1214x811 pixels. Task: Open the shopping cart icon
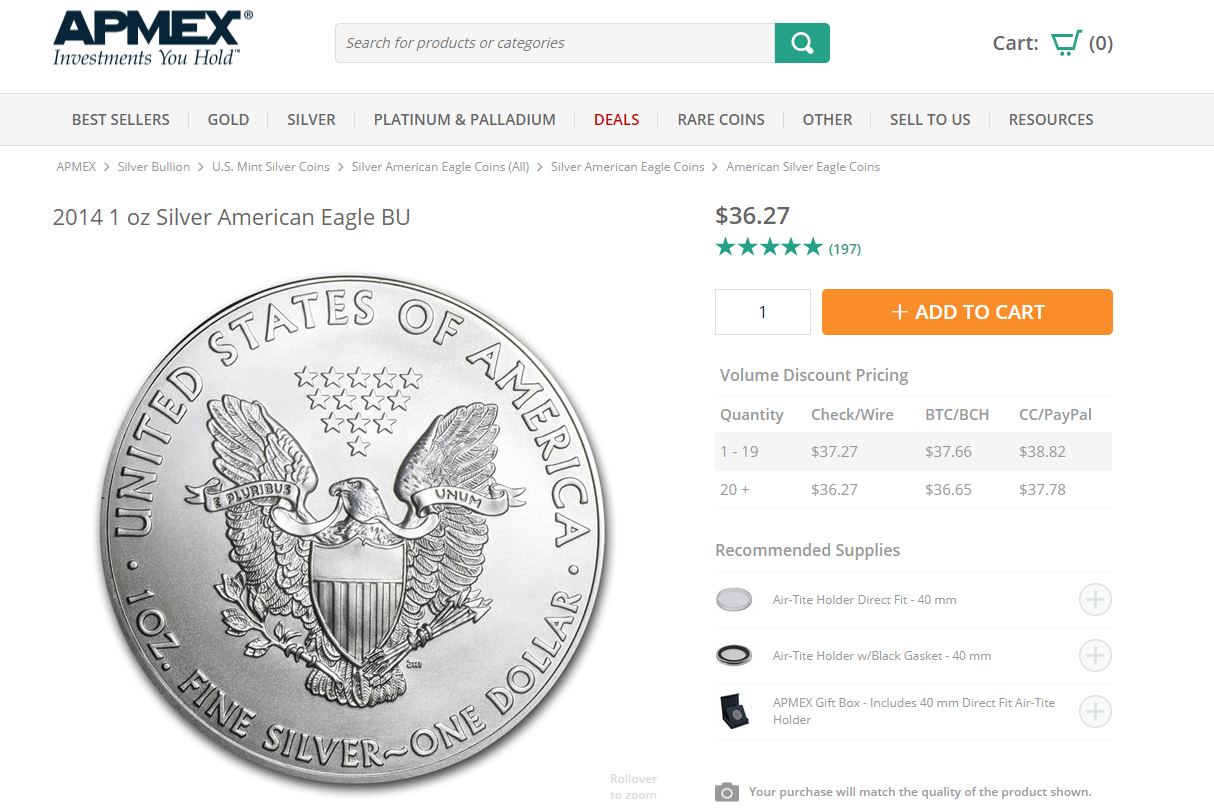pos(1066,43)
